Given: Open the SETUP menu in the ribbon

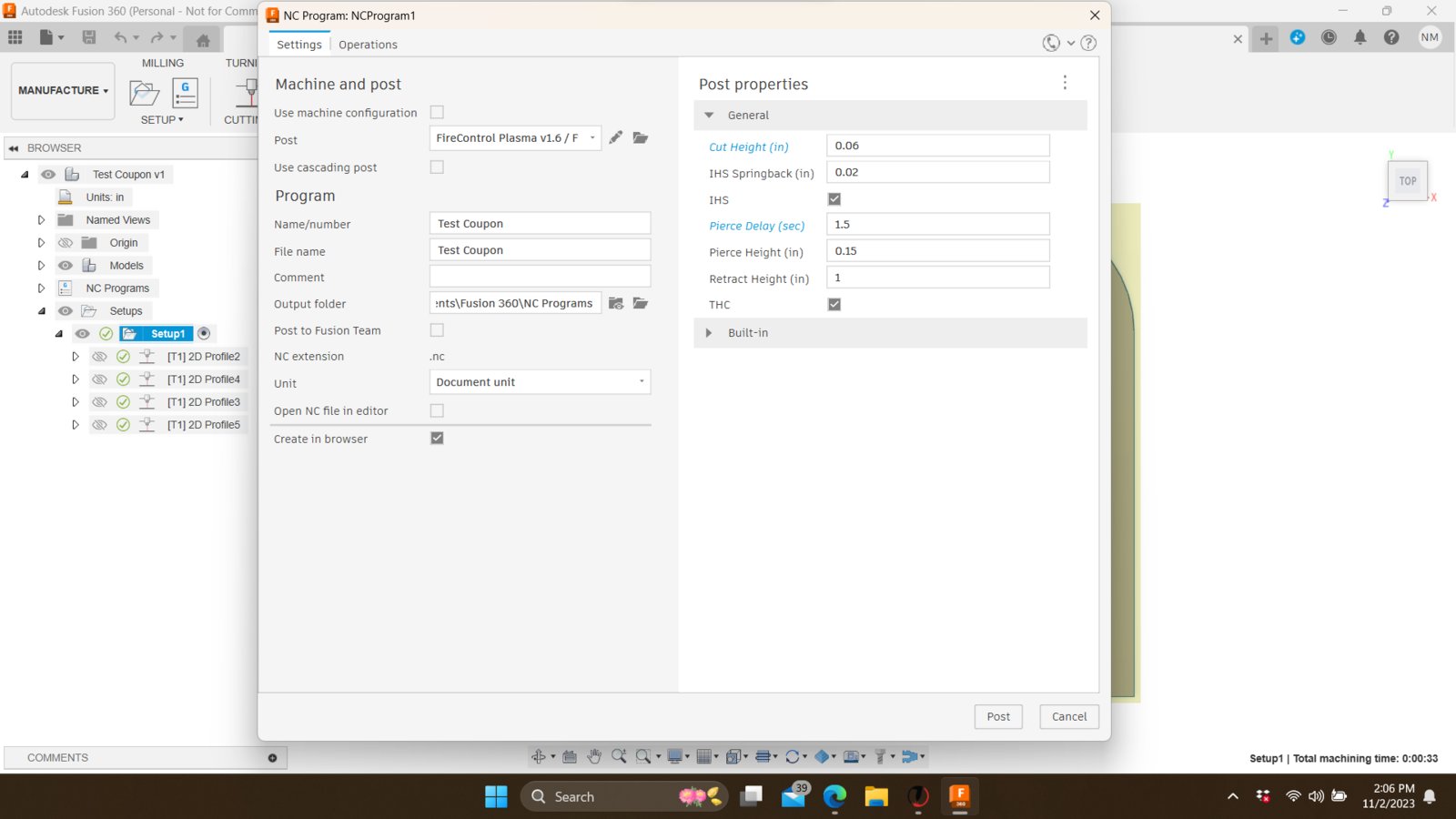Looking at the screenshot, I should pyautogui.click(x=162, y=119).
